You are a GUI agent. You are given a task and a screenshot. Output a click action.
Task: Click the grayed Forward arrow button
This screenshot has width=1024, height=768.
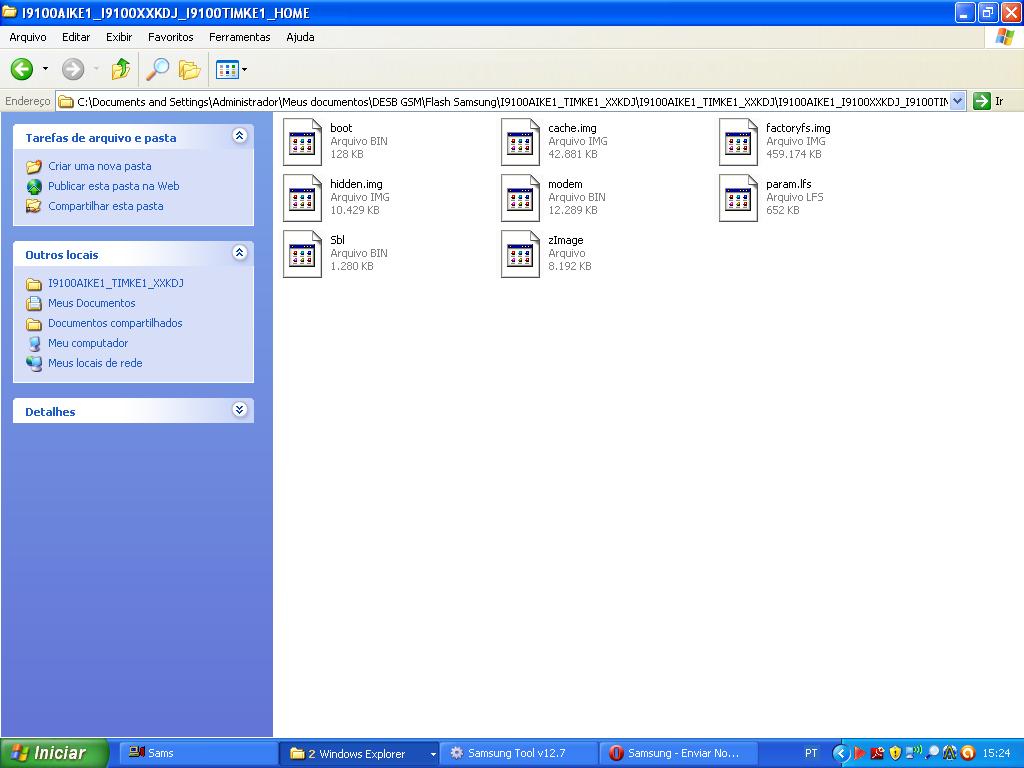72,69
